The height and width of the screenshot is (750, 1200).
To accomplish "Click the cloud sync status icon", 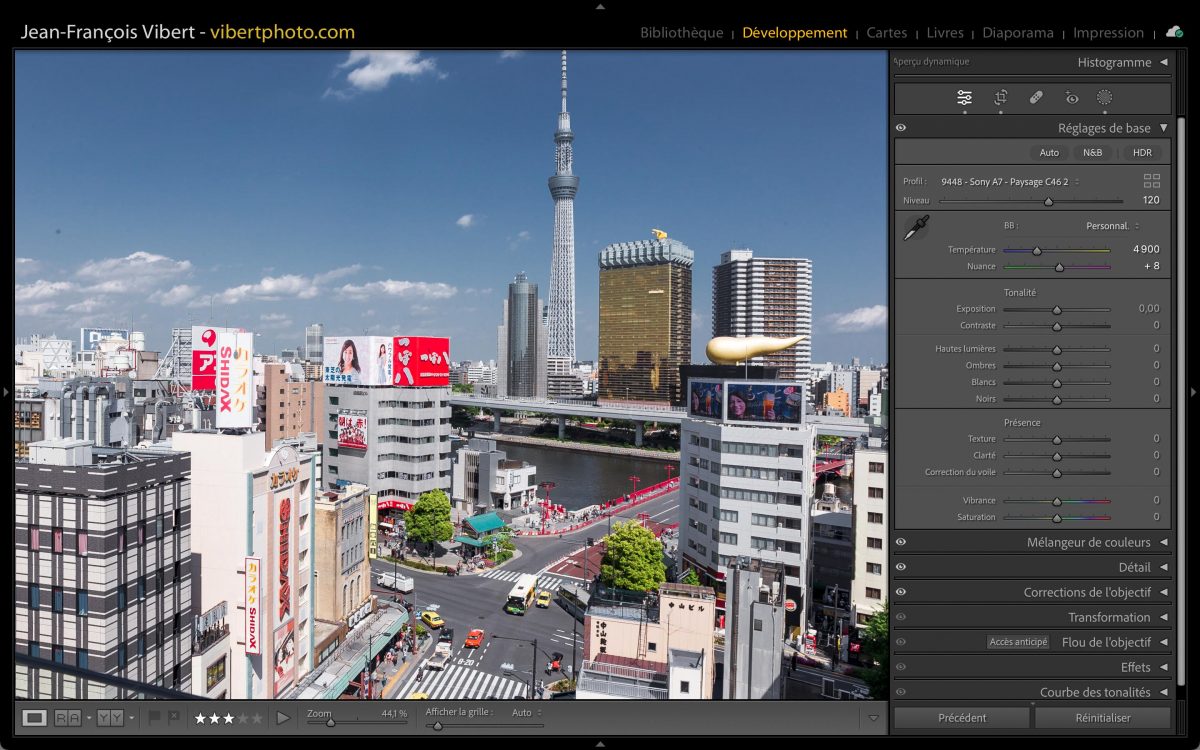I will pos(1174,32).
